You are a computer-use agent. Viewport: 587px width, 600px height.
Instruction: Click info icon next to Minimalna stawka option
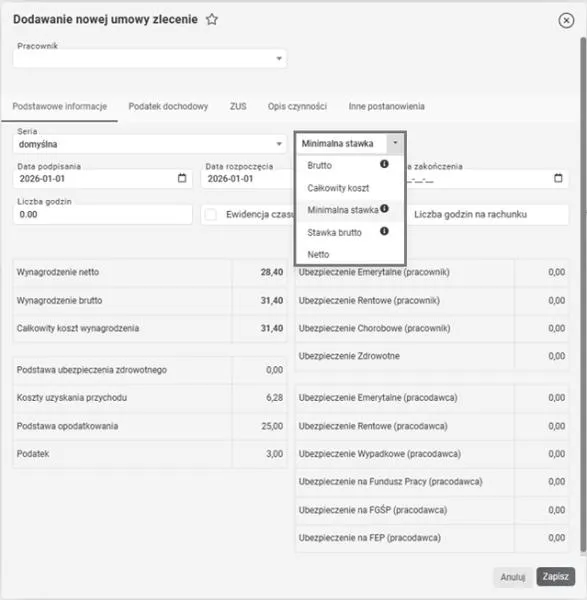(x=384, y=209)
